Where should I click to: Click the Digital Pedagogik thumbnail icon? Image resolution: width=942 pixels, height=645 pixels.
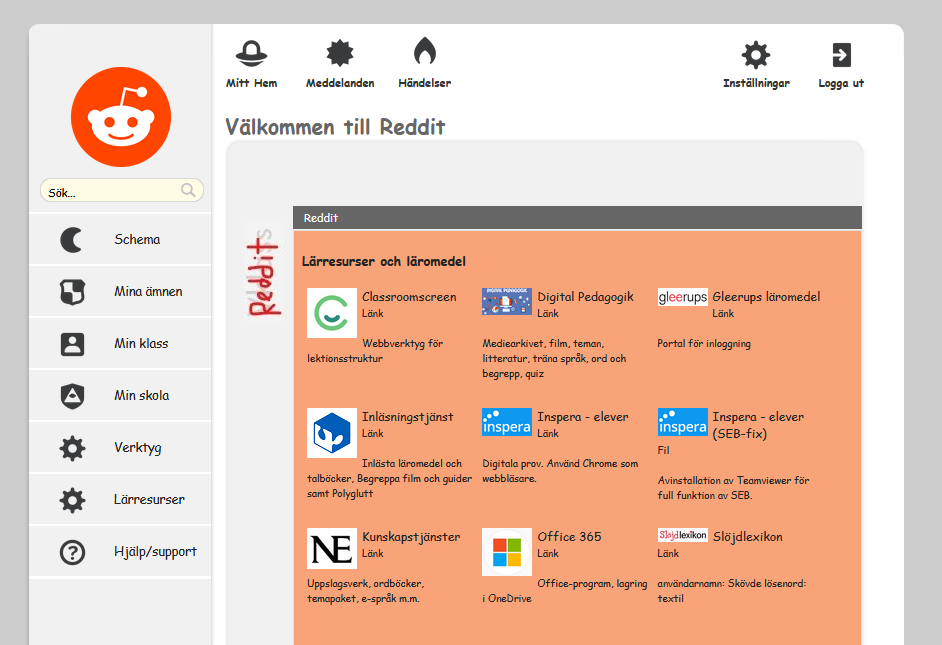[506, 301]
